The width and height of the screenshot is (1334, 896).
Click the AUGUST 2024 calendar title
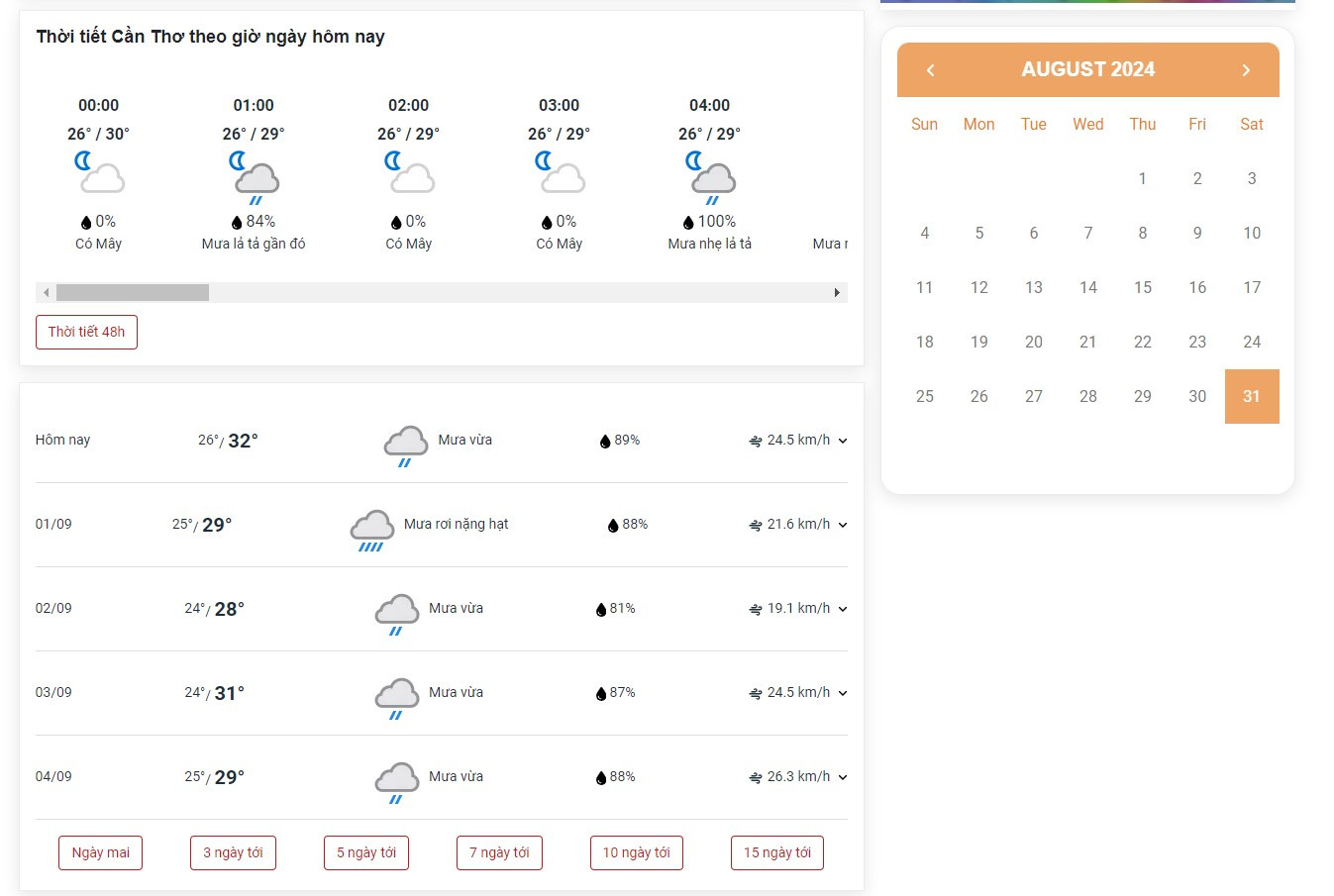pyautogui.click(x=1088, y=69)
